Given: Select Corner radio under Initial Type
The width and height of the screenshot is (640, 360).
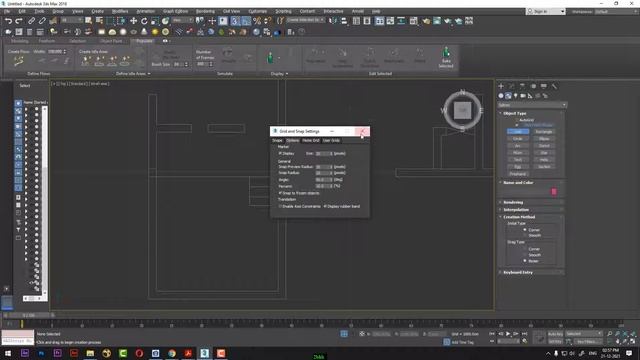Looking at the screenshot, I should click(525, 230).
